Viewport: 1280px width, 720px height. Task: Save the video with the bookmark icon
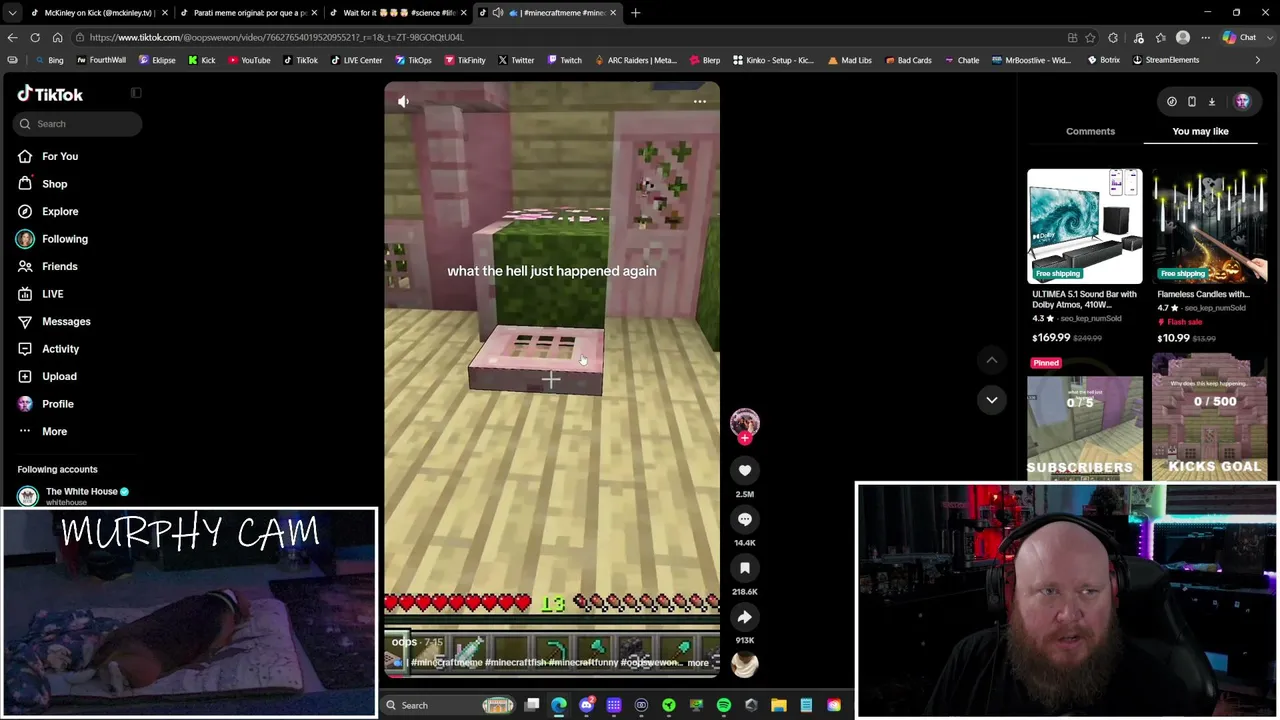[745, 568]
